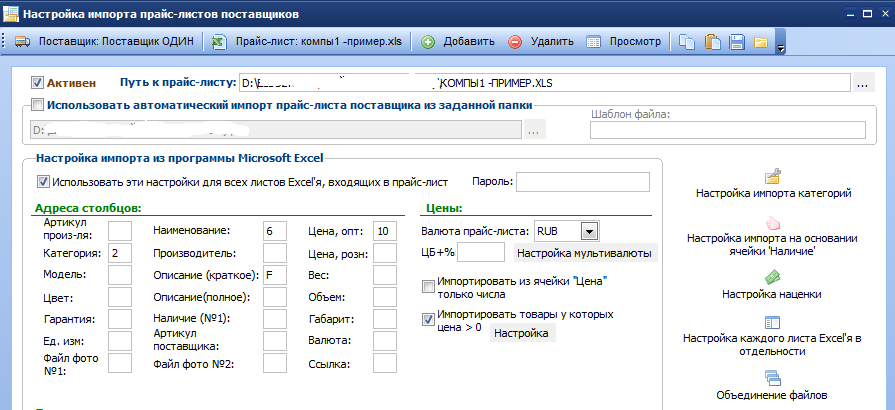This screenshot has width=895, height=410.
Task: Click the green money markup icon
Action: [x=772, y=278]
